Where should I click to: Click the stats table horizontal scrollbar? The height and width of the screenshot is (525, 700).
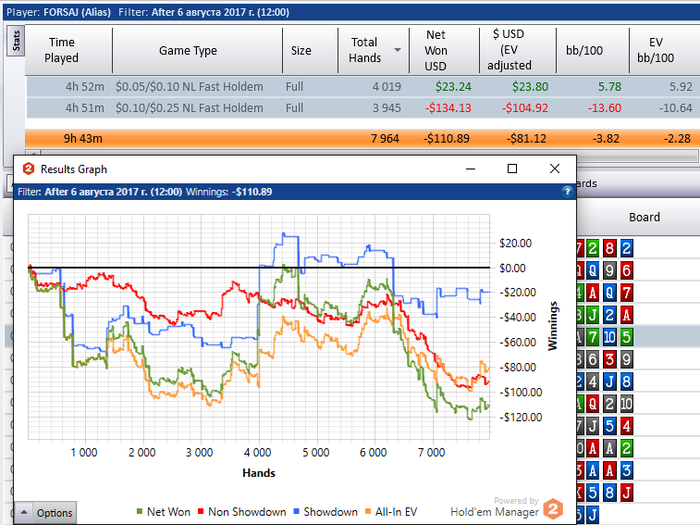[362, 155]
